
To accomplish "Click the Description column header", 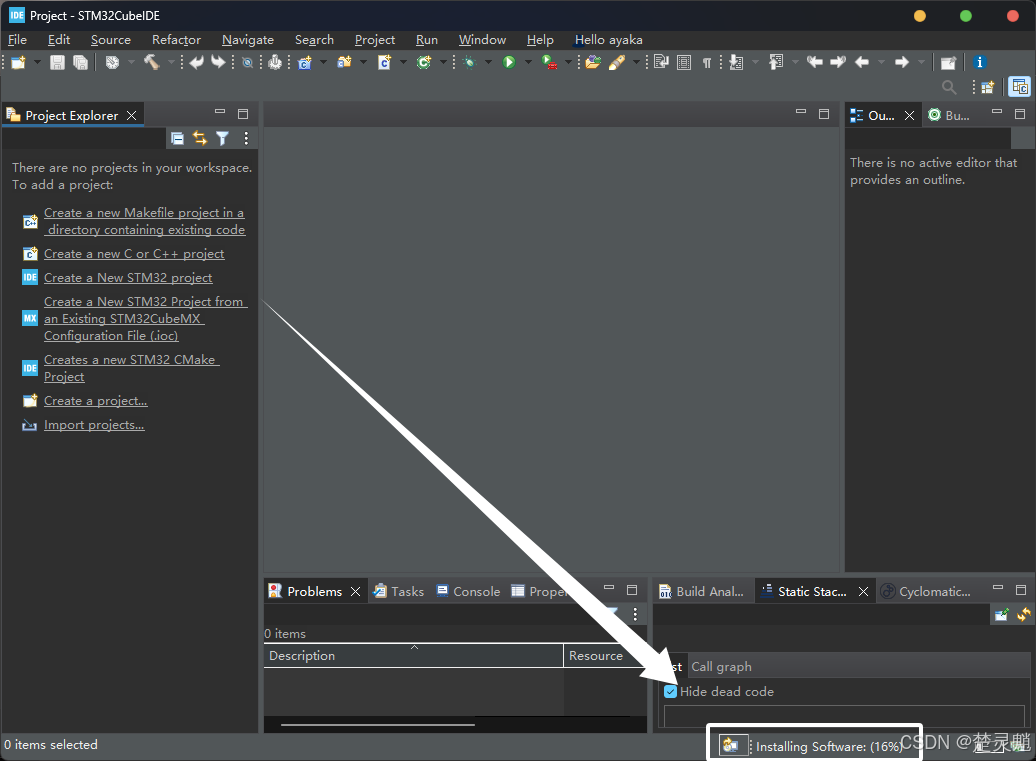I will point(414,655).
